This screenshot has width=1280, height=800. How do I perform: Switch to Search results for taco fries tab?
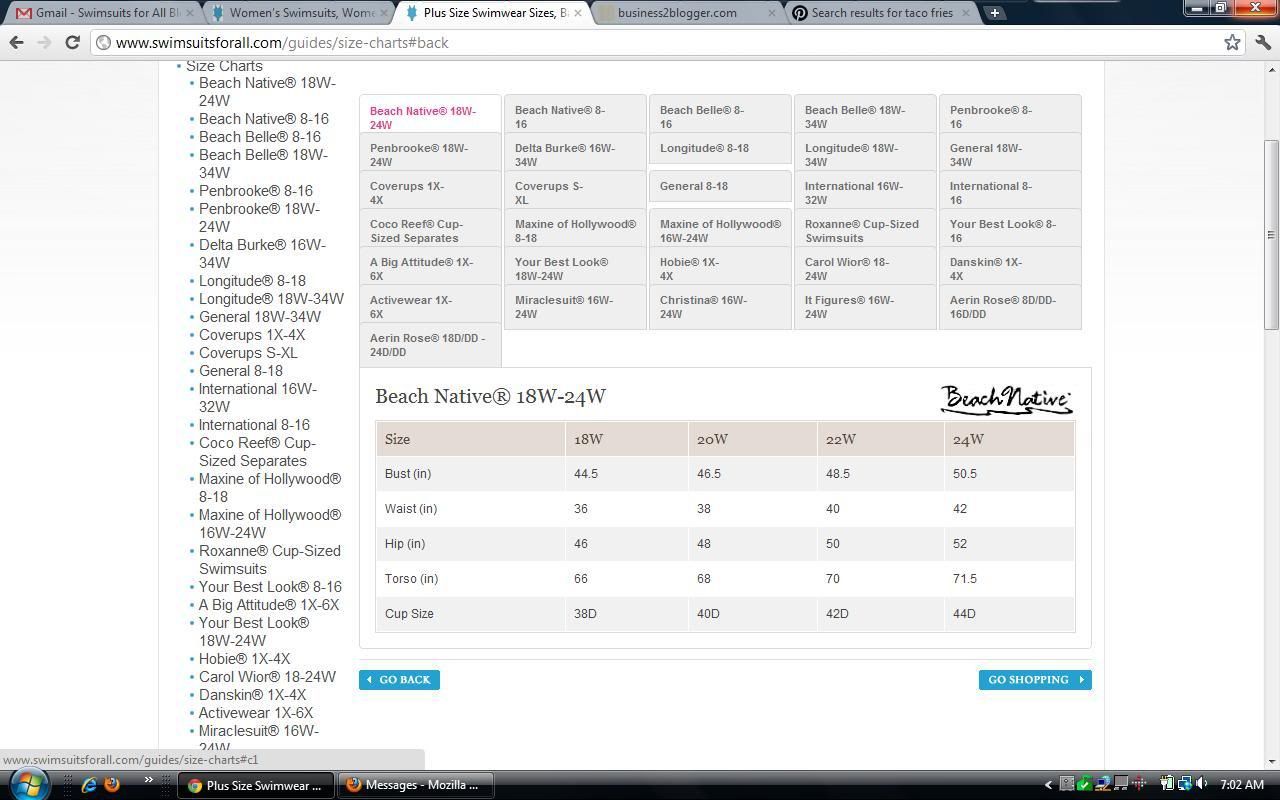[x=881, y=13]
